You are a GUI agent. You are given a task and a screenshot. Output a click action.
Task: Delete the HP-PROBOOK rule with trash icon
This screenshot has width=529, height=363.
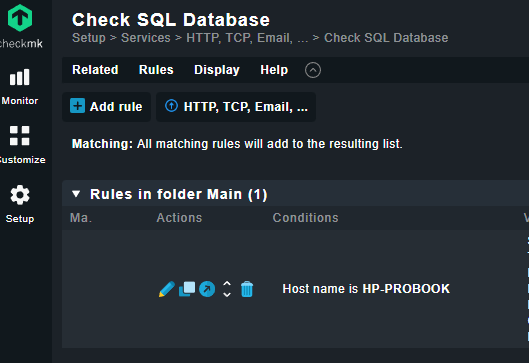coord(247,289)
